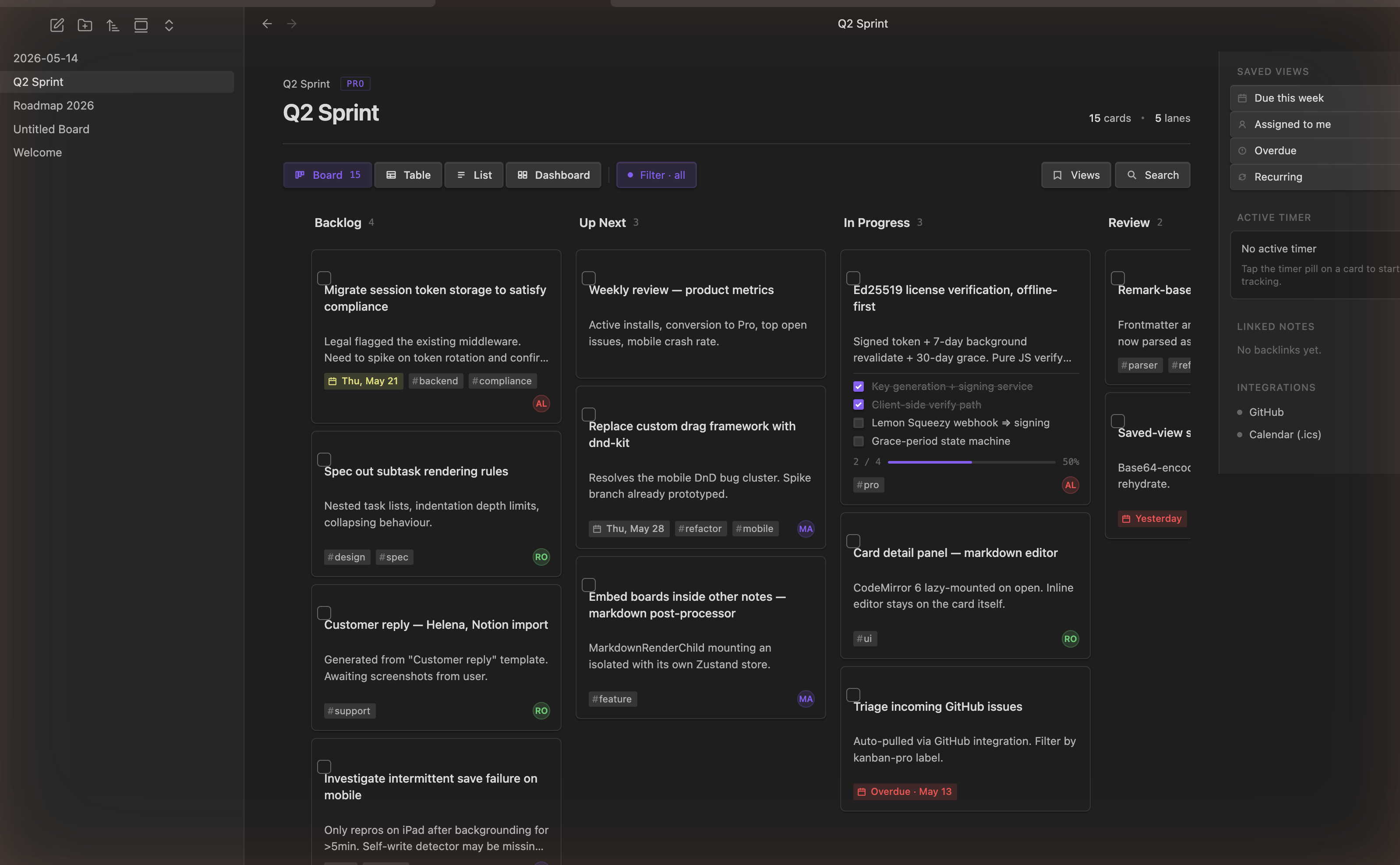Screen dimensions: 1400x865
Task: Click the RO avatar on Spec out subtask card
Action: (541, 557)
